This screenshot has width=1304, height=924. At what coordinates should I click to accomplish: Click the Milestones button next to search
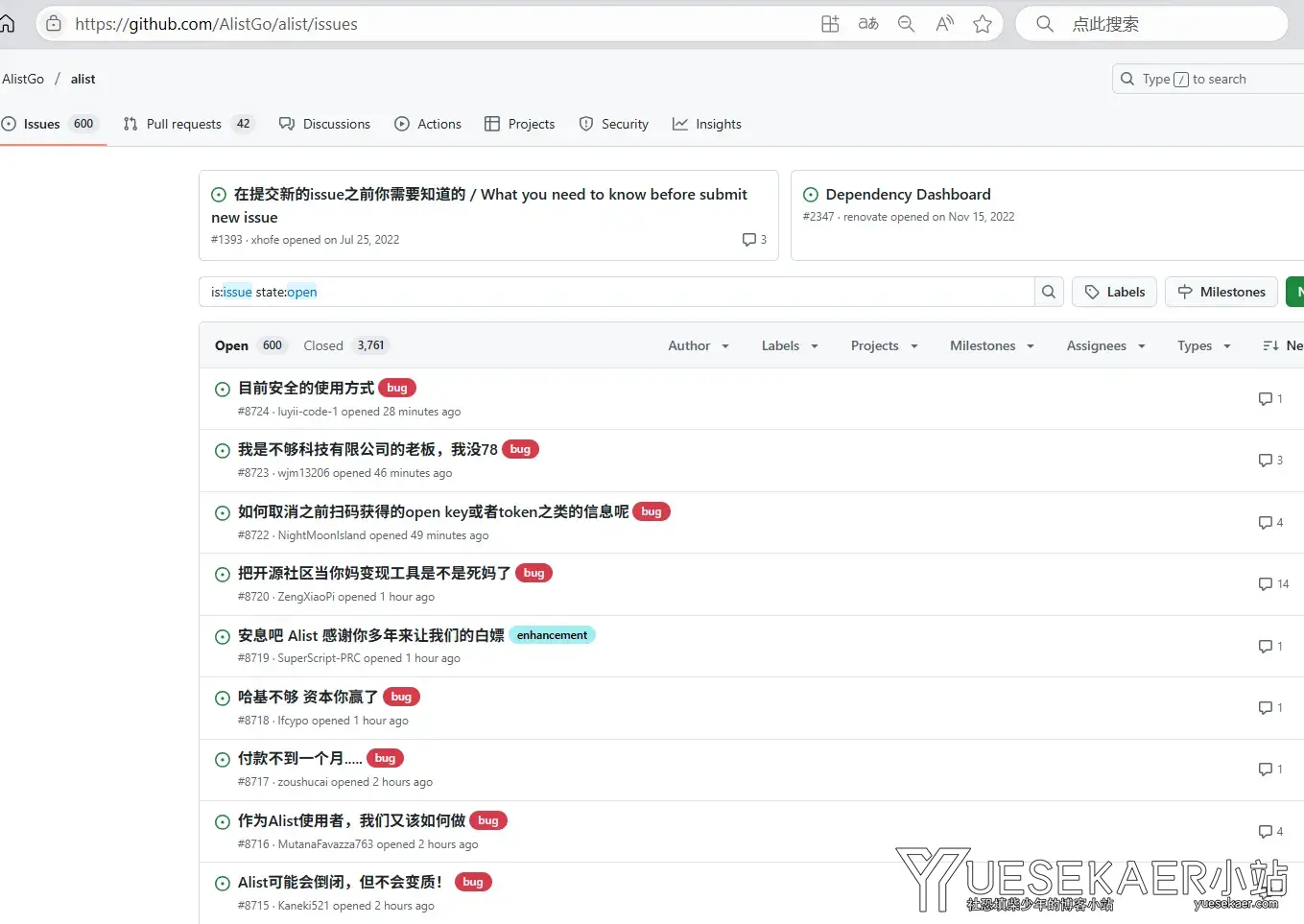1221,292
